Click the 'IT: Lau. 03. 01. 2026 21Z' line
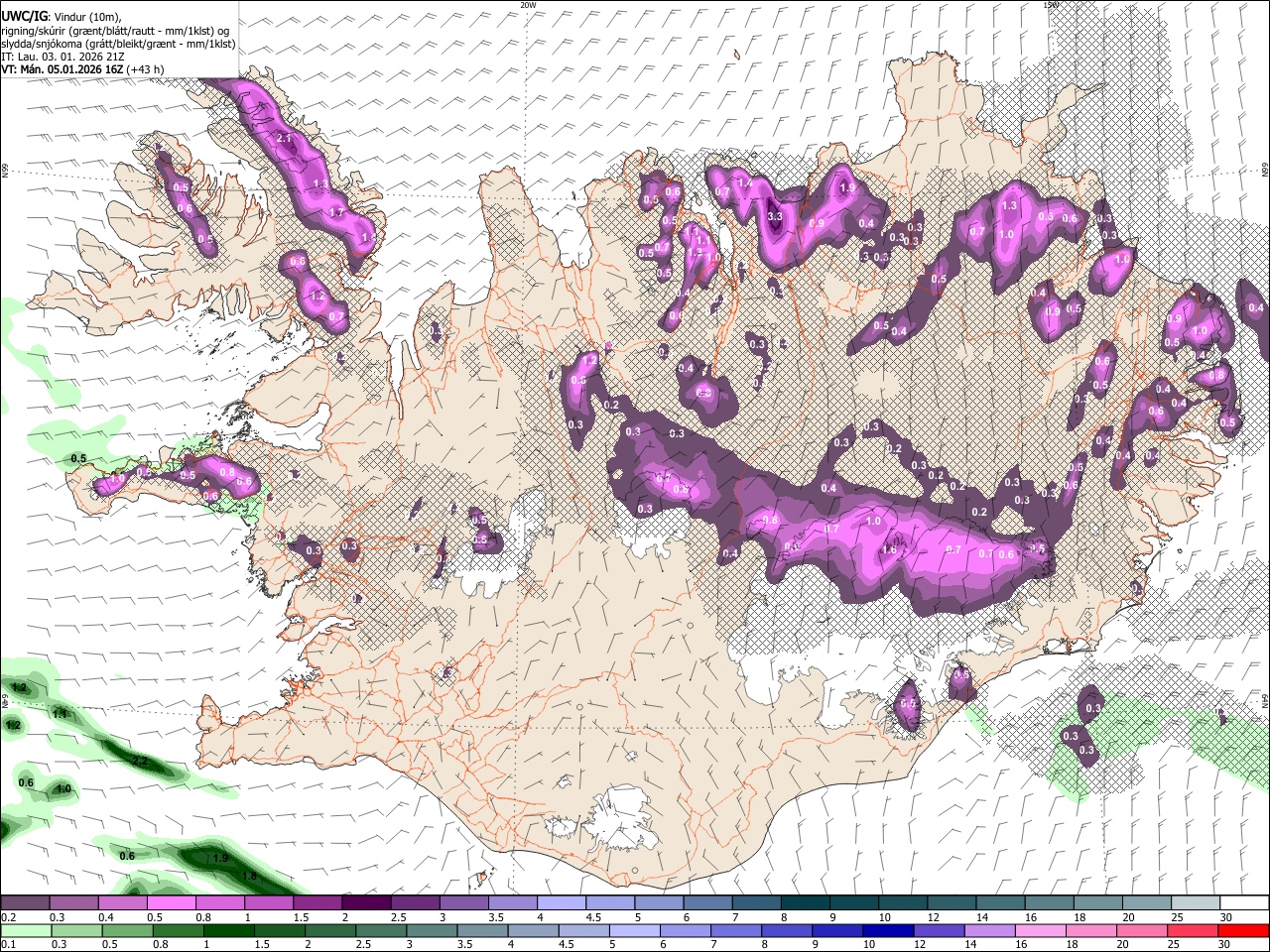This screenshot has width=1270, height=952. 63,57
